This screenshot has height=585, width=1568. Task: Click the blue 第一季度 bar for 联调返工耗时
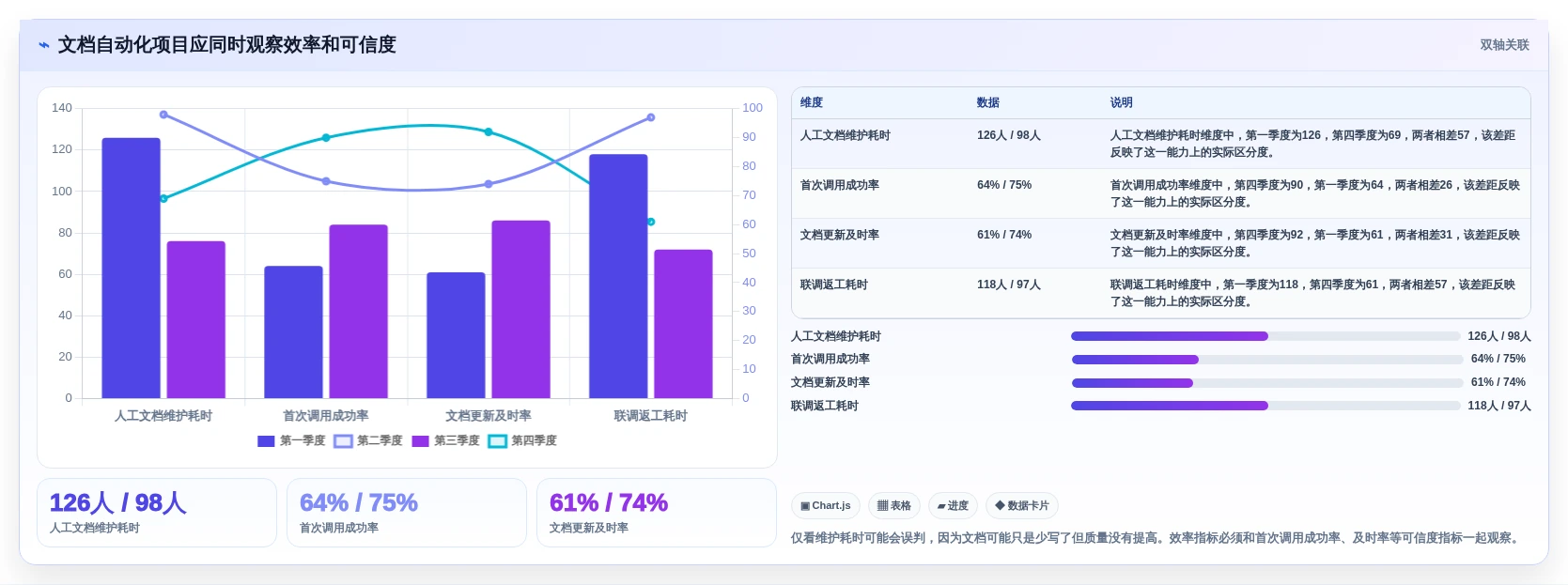pyautogui.click(x=618, y=276)
